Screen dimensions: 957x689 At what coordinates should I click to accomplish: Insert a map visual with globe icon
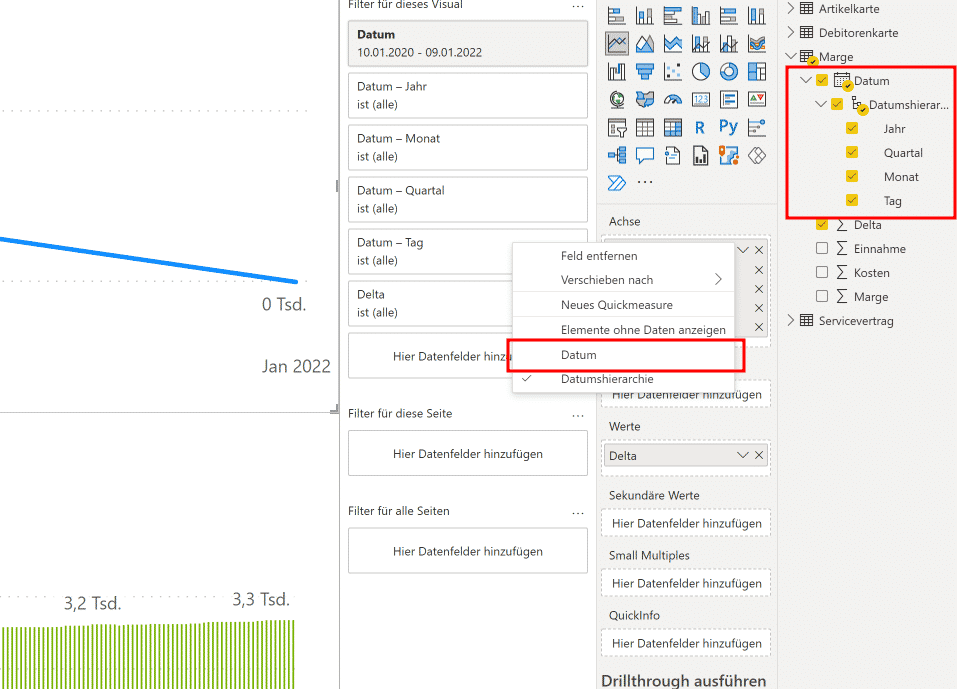(x=616, y=99)
